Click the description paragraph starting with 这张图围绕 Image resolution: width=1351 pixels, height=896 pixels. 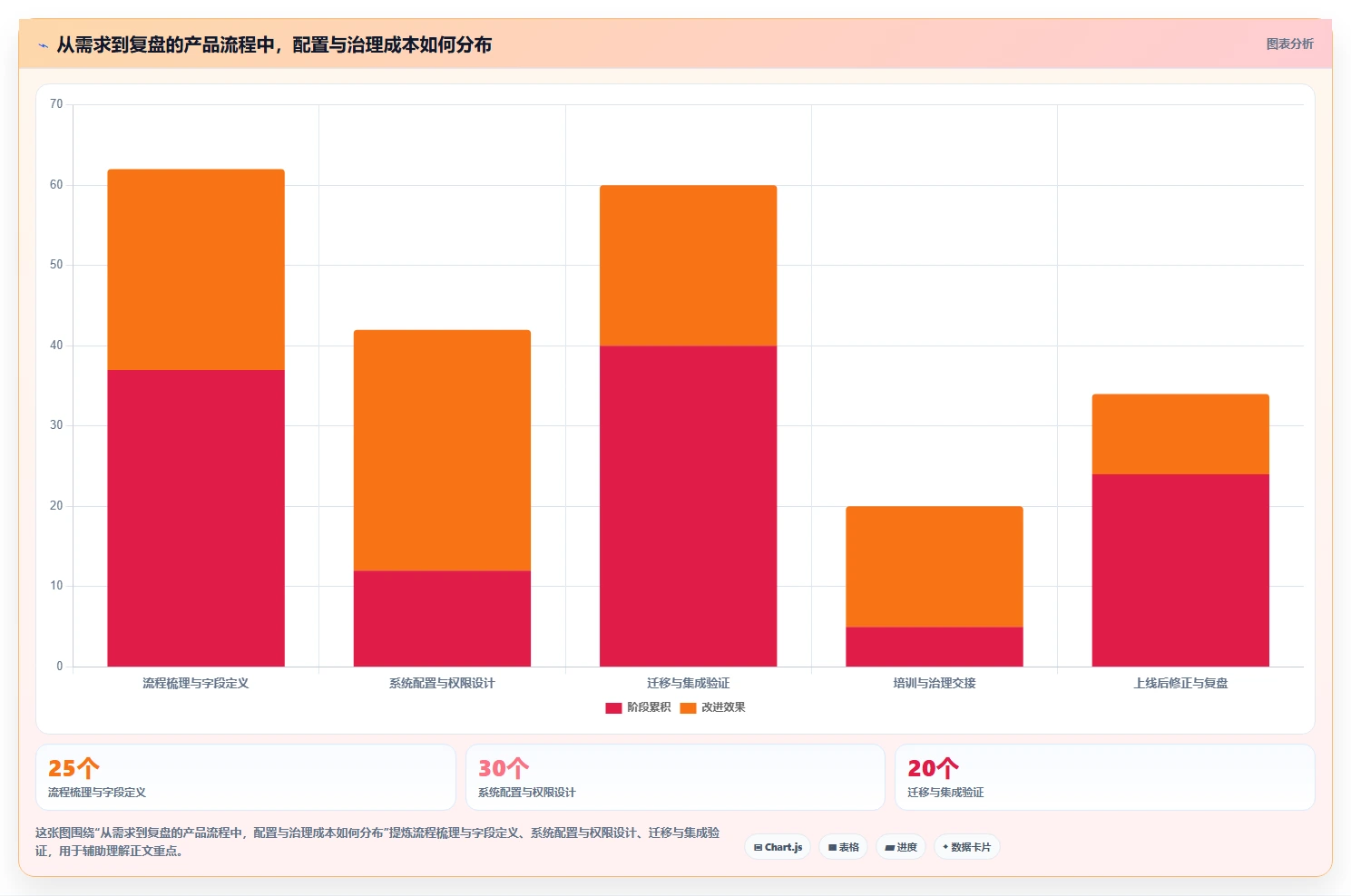click(x=377, y=842)
